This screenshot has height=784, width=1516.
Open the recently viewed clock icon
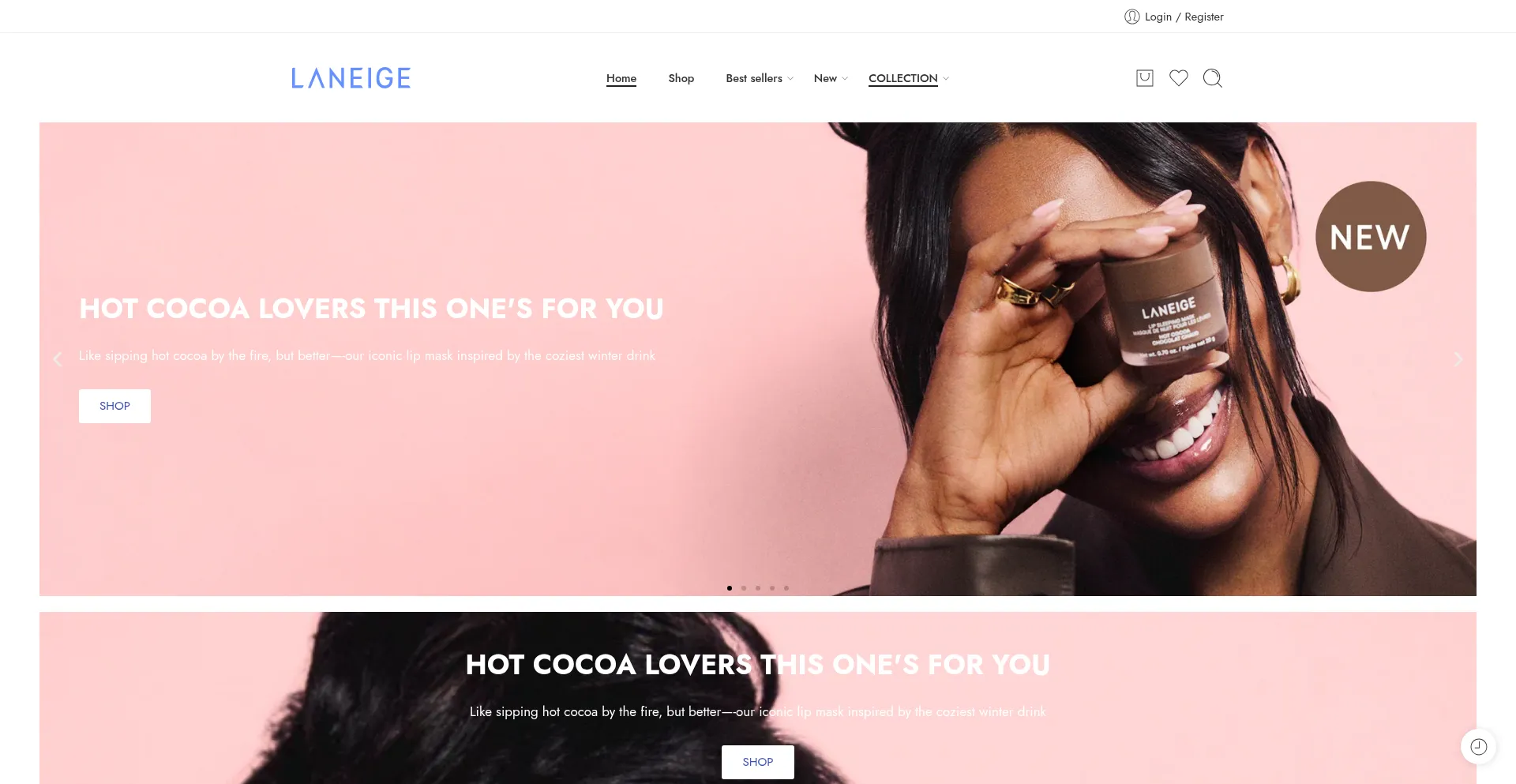click(1478, 746)
